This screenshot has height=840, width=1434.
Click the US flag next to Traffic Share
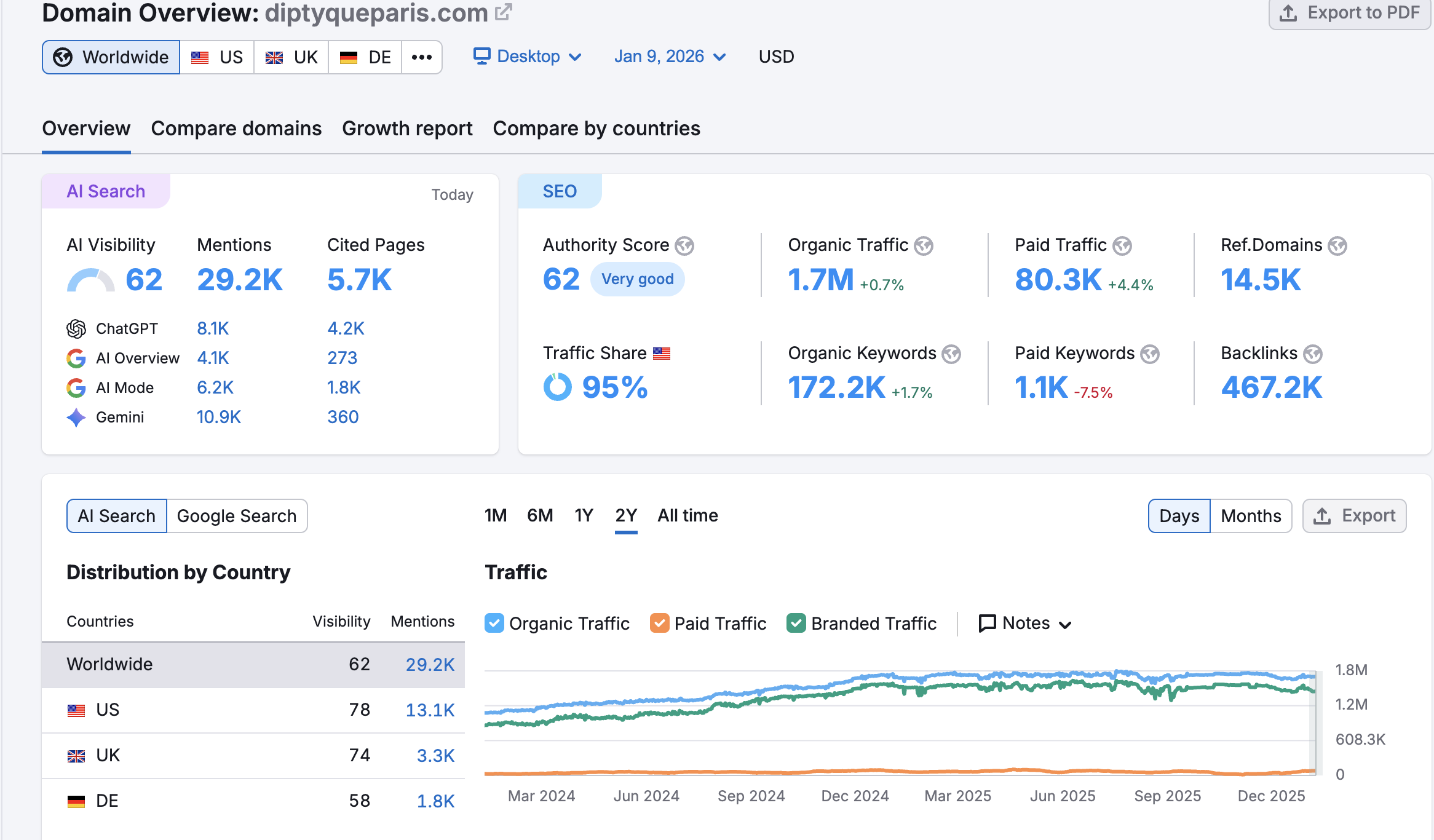(x=662, y=354)
